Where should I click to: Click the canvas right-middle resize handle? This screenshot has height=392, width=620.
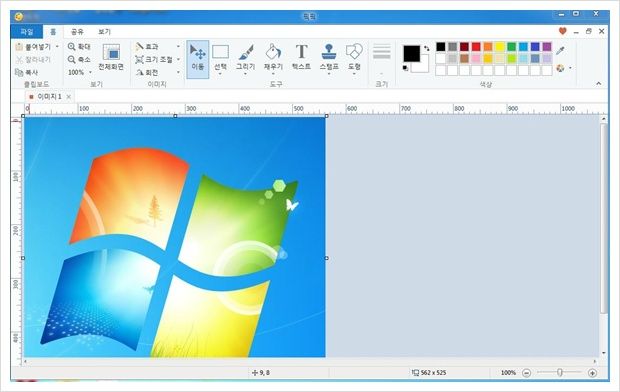pyautogui.click(x=326, y=258)
